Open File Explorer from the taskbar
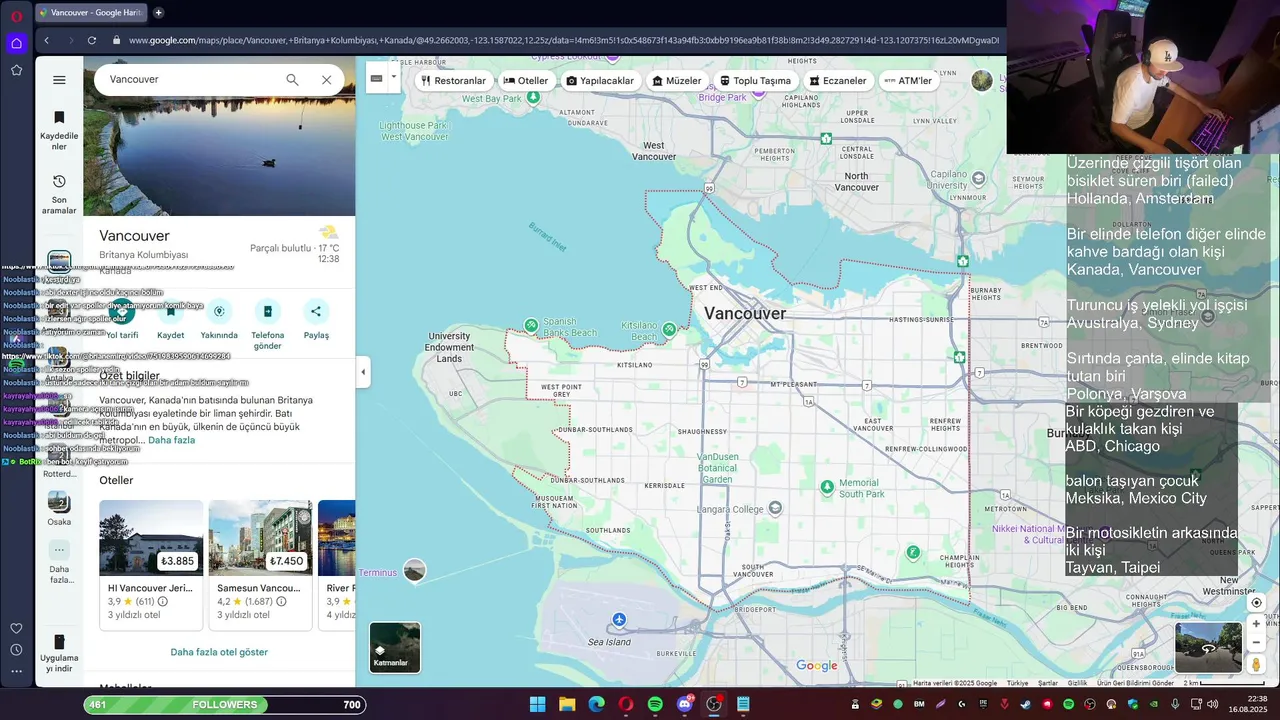The height and width of the screenshot is (720, 1280). pyautogui.click(x=567, y=704)
